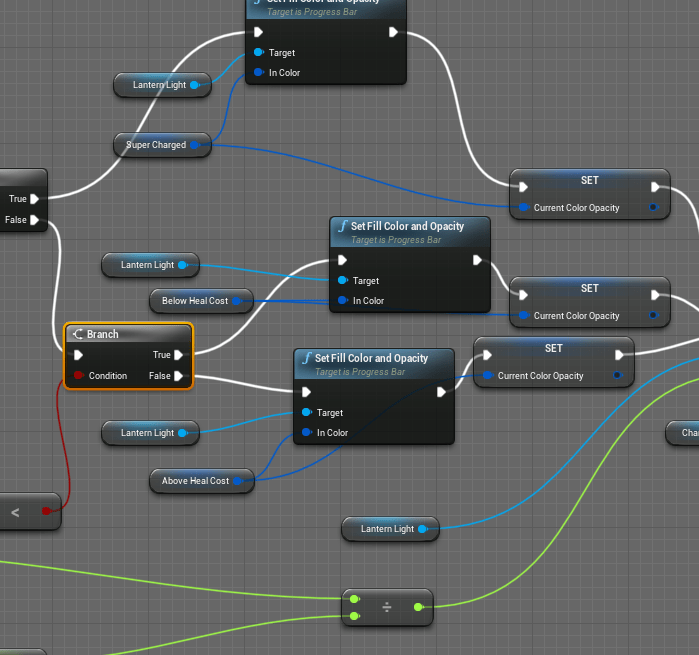Click the Branch node's red Condition pin
Image resolution: width=699 pixels, height=655 pixels.
point(78,376)
